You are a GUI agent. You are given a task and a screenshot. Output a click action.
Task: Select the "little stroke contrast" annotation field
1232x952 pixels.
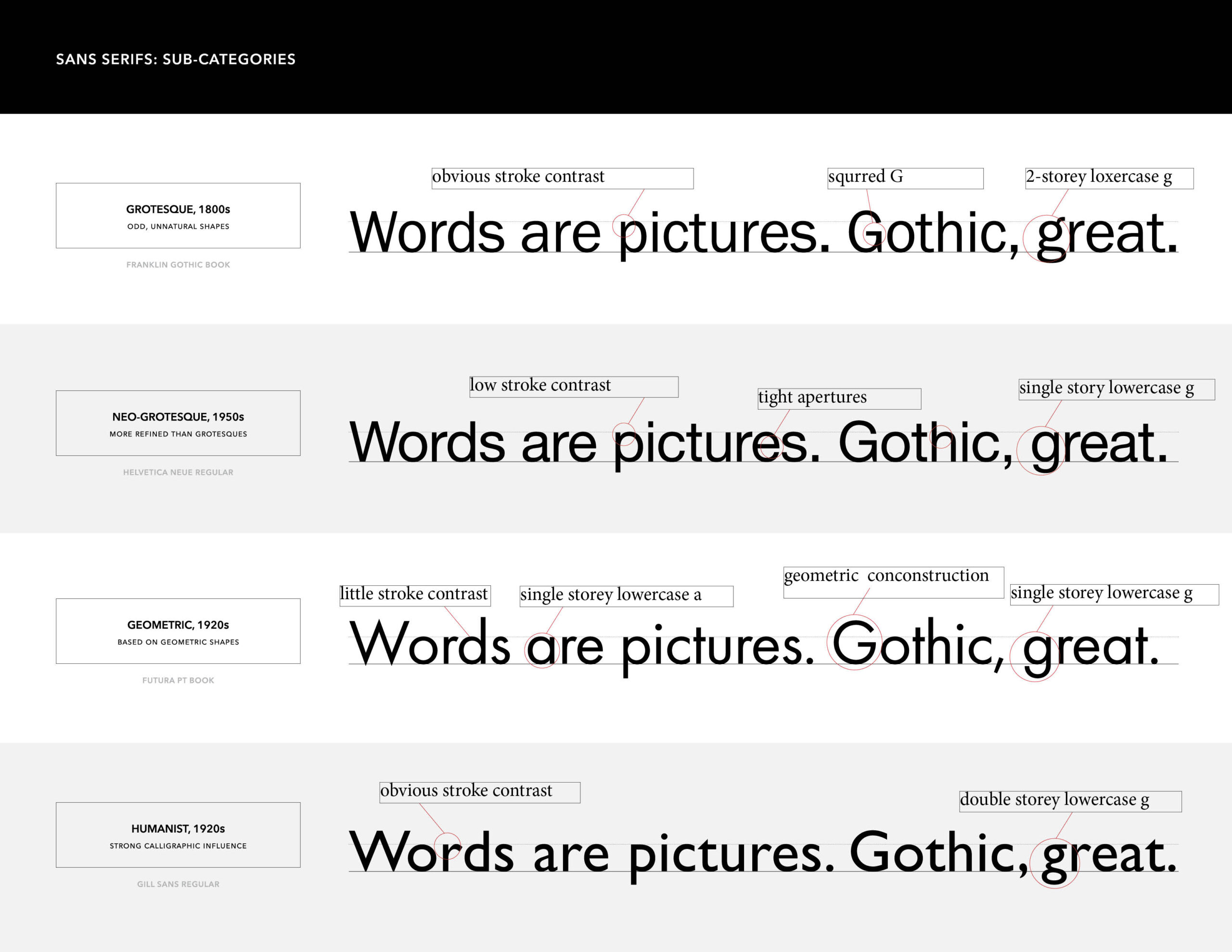point(415,595)
